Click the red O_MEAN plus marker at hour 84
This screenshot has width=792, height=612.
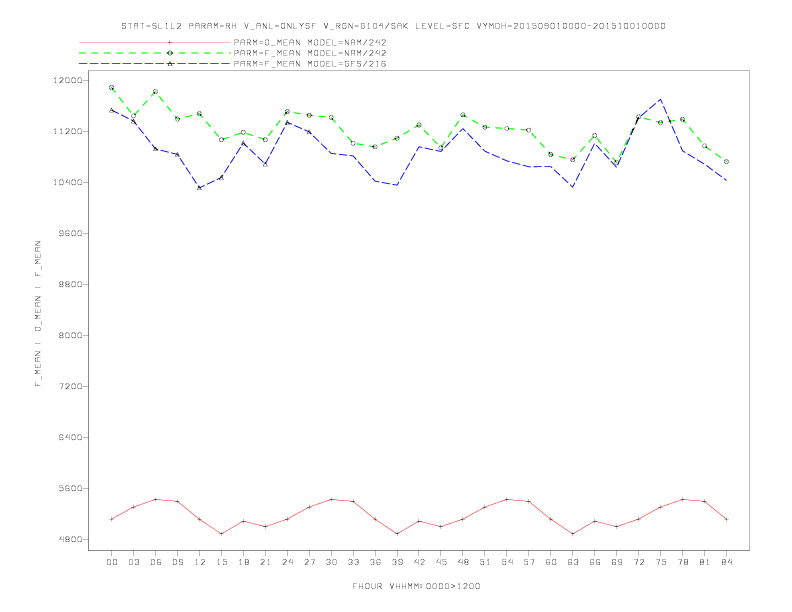pyautogui.click(x=726, y=519)
